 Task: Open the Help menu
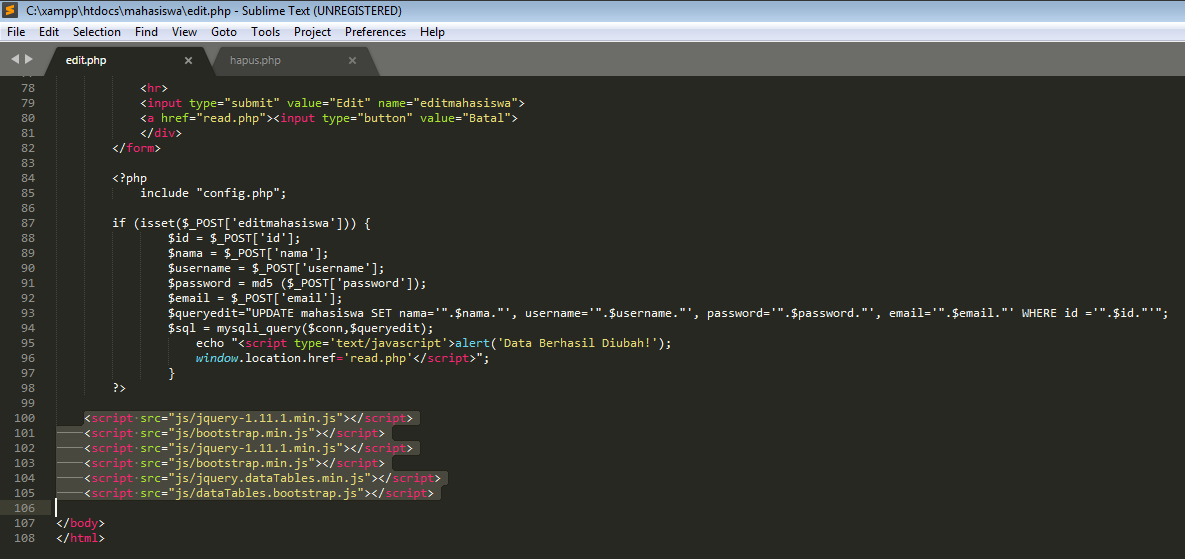pyautogui.click(x=432, y=32)
